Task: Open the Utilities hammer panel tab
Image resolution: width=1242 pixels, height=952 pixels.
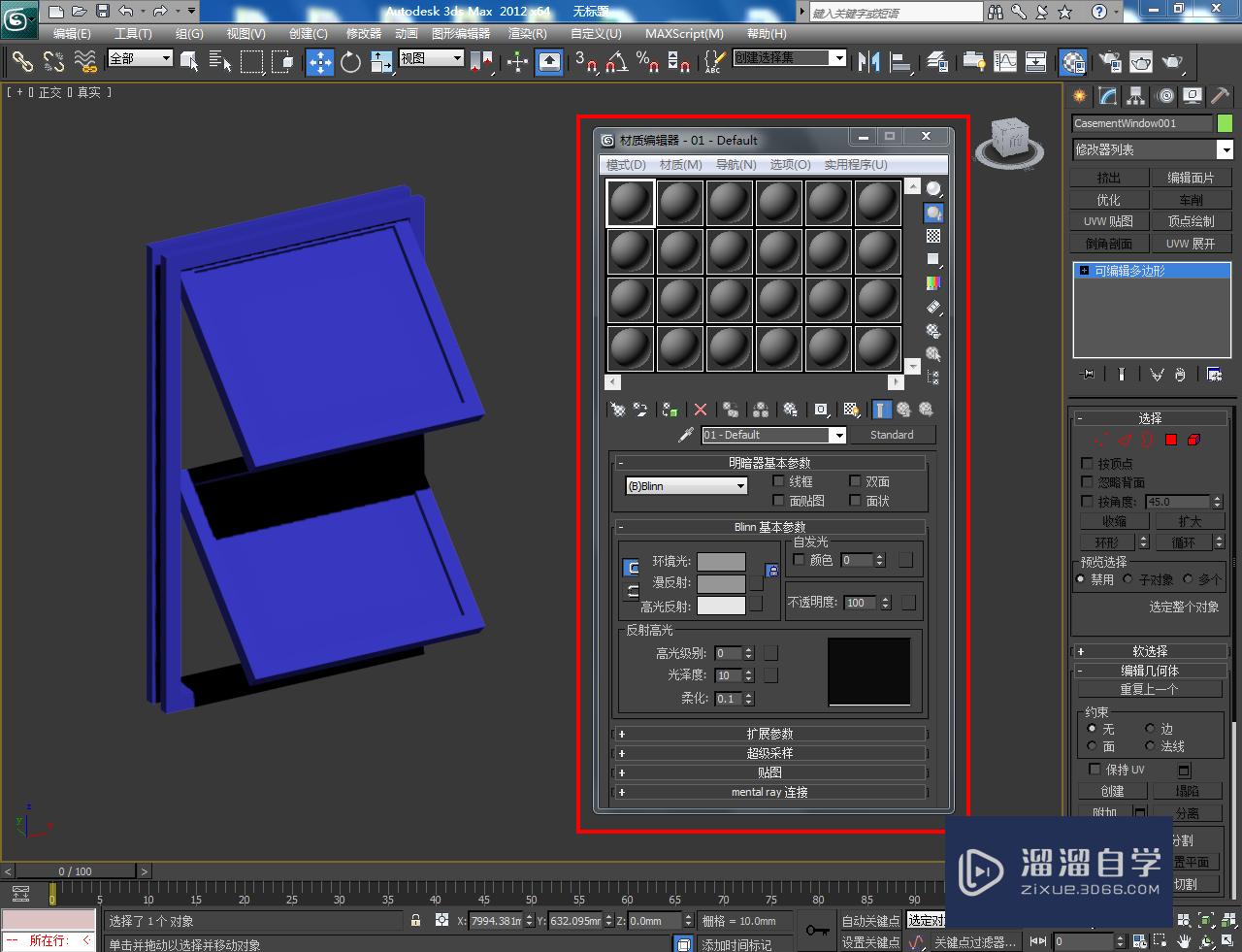Action: [1221, 96]
